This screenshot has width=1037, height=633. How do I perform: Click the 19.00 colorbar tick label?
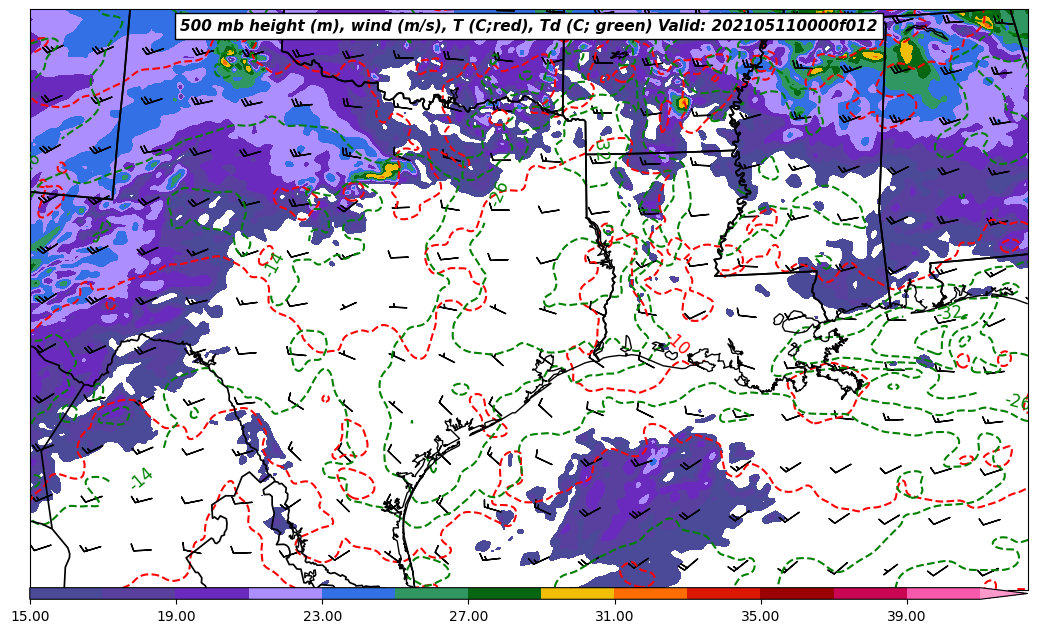176,616
